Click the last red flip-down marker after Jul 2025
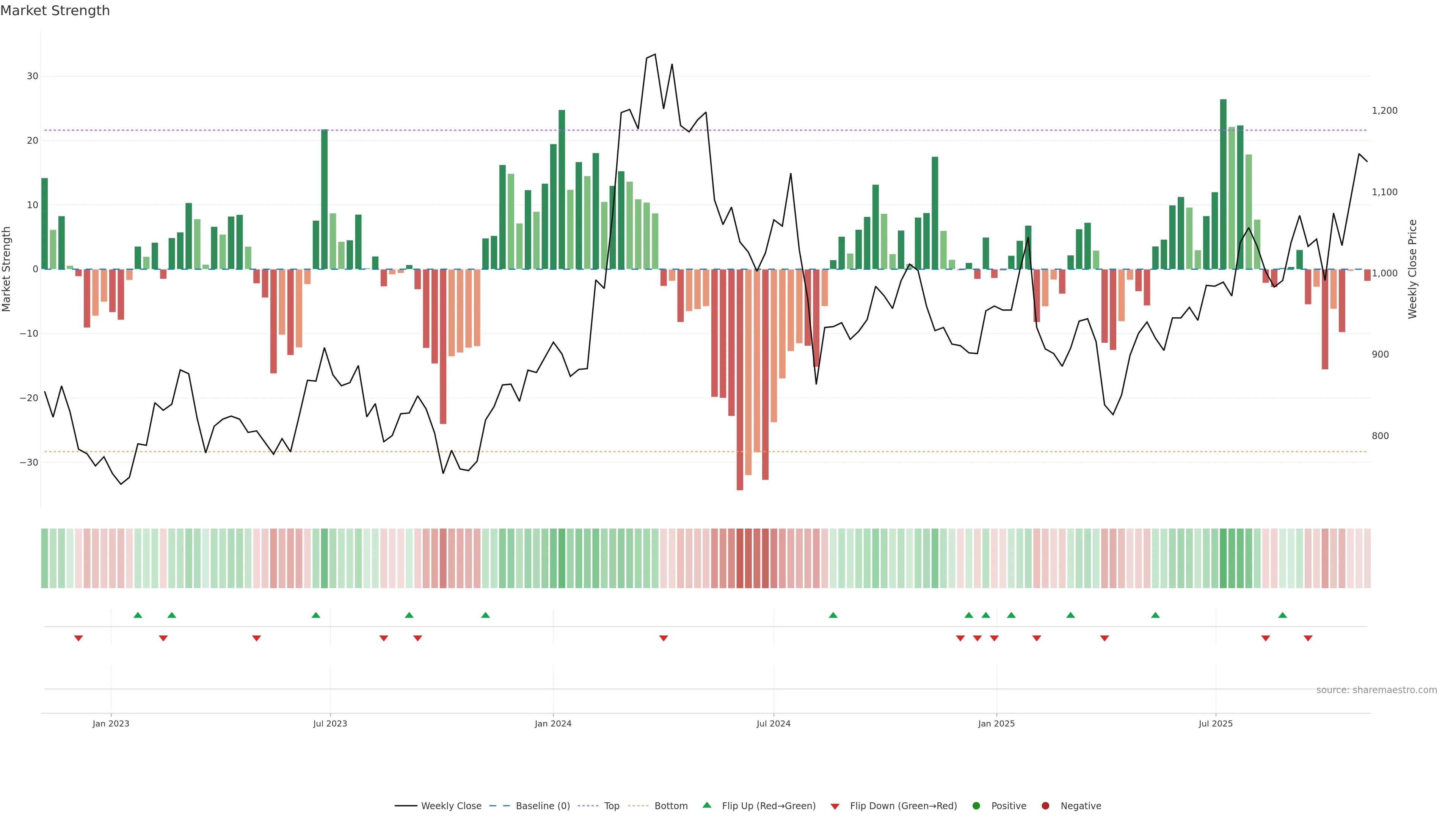Screen dimensions: 1456x819 tap(1308, 638)
